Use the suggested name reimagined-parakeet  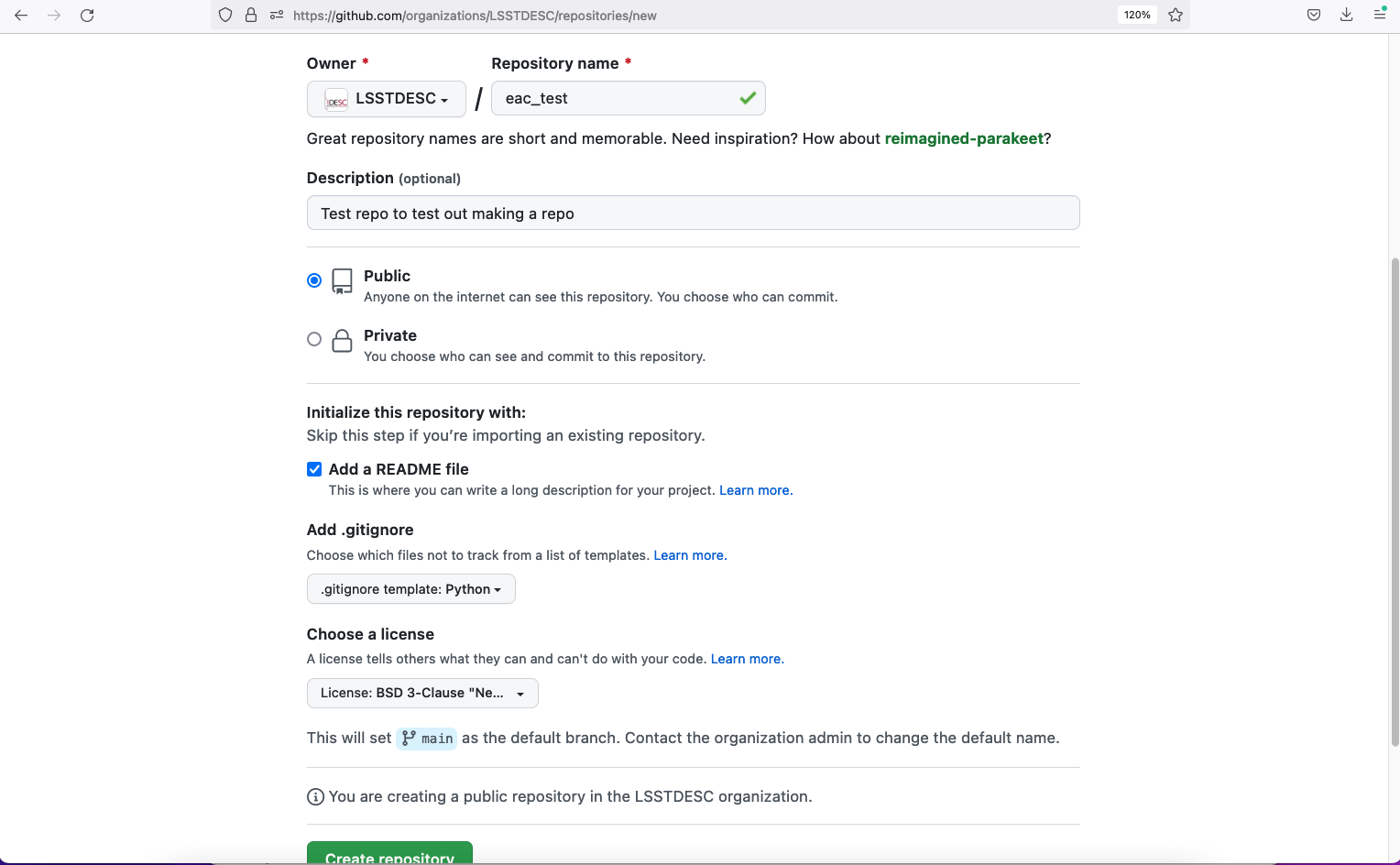pos(964,138)
